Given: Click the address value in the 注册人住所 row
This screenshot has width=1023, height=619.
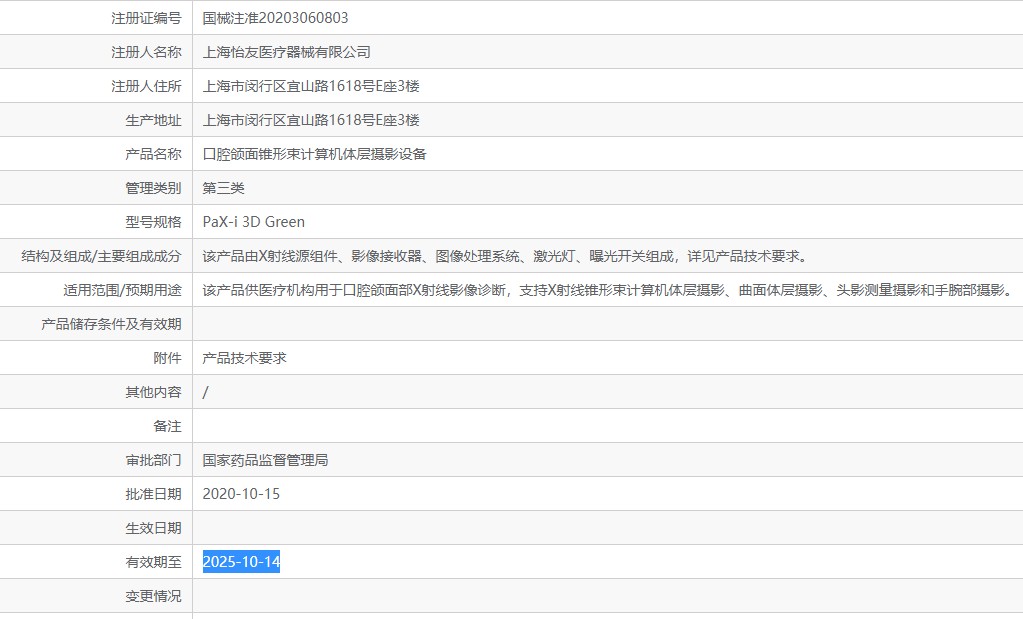Looking at the screenshot, I should pos(311,86).
